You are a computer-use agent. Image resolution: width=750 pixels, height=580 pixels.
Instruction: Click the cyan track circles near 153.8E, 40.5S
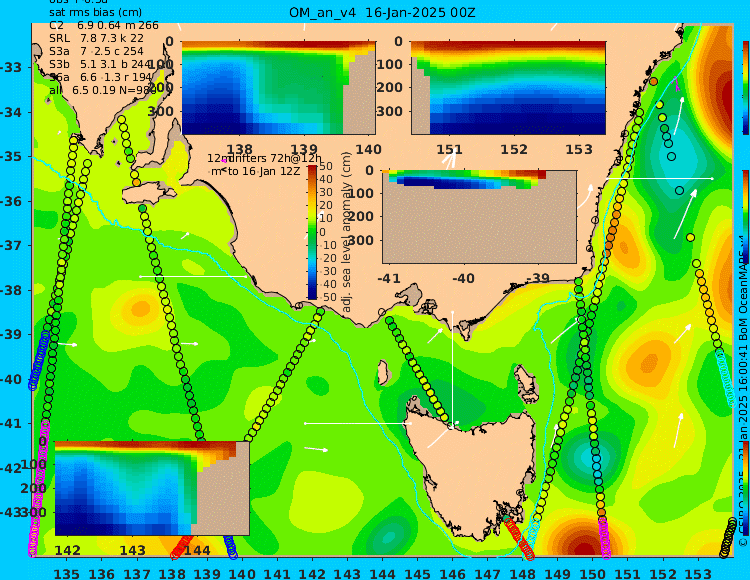click(x=725, y=378)
